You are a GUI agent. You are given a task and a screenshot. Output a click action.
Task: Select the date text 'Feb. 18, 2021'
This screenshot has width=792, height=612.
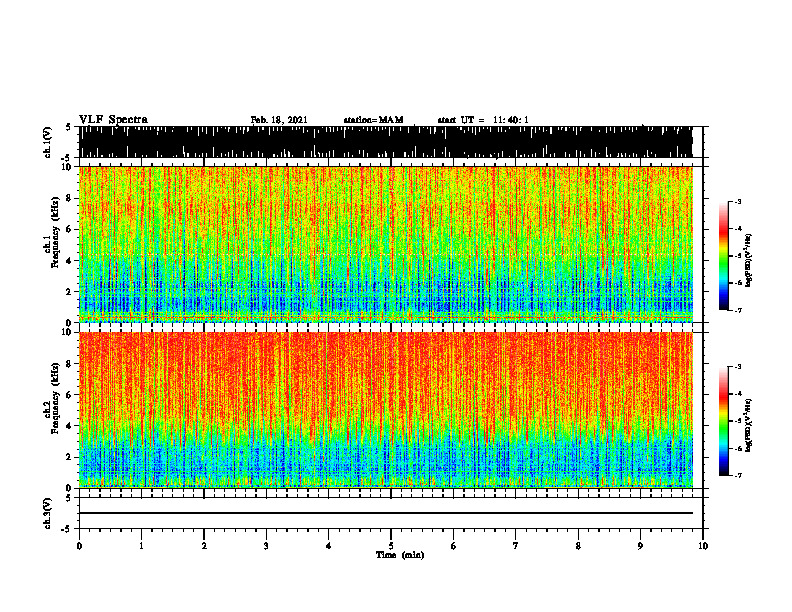click(x=279, y=120)
